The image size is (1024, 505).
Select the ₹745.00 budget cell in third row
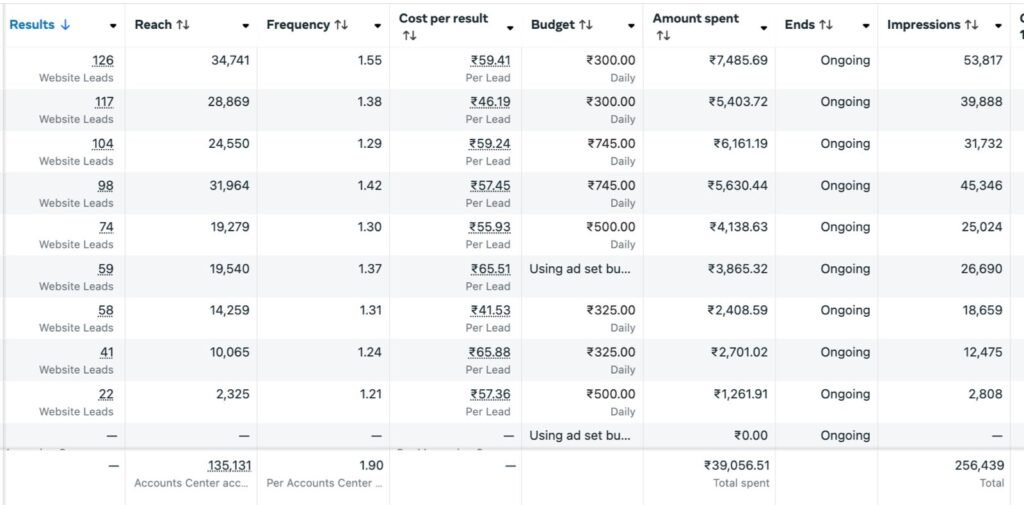tap(610, 144)
